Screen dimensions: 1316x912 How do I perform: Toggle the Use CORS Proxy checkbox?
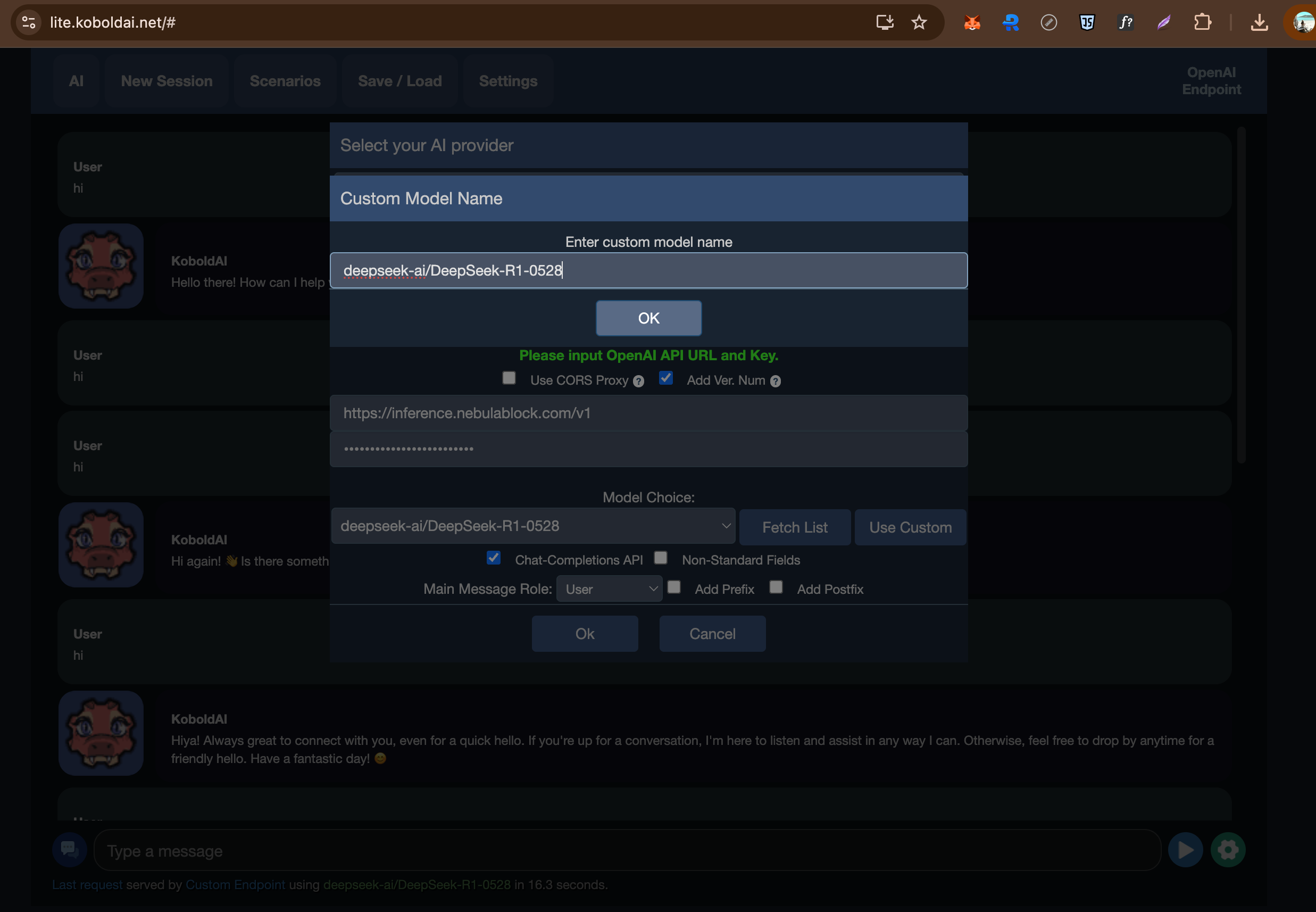[509, 378]
